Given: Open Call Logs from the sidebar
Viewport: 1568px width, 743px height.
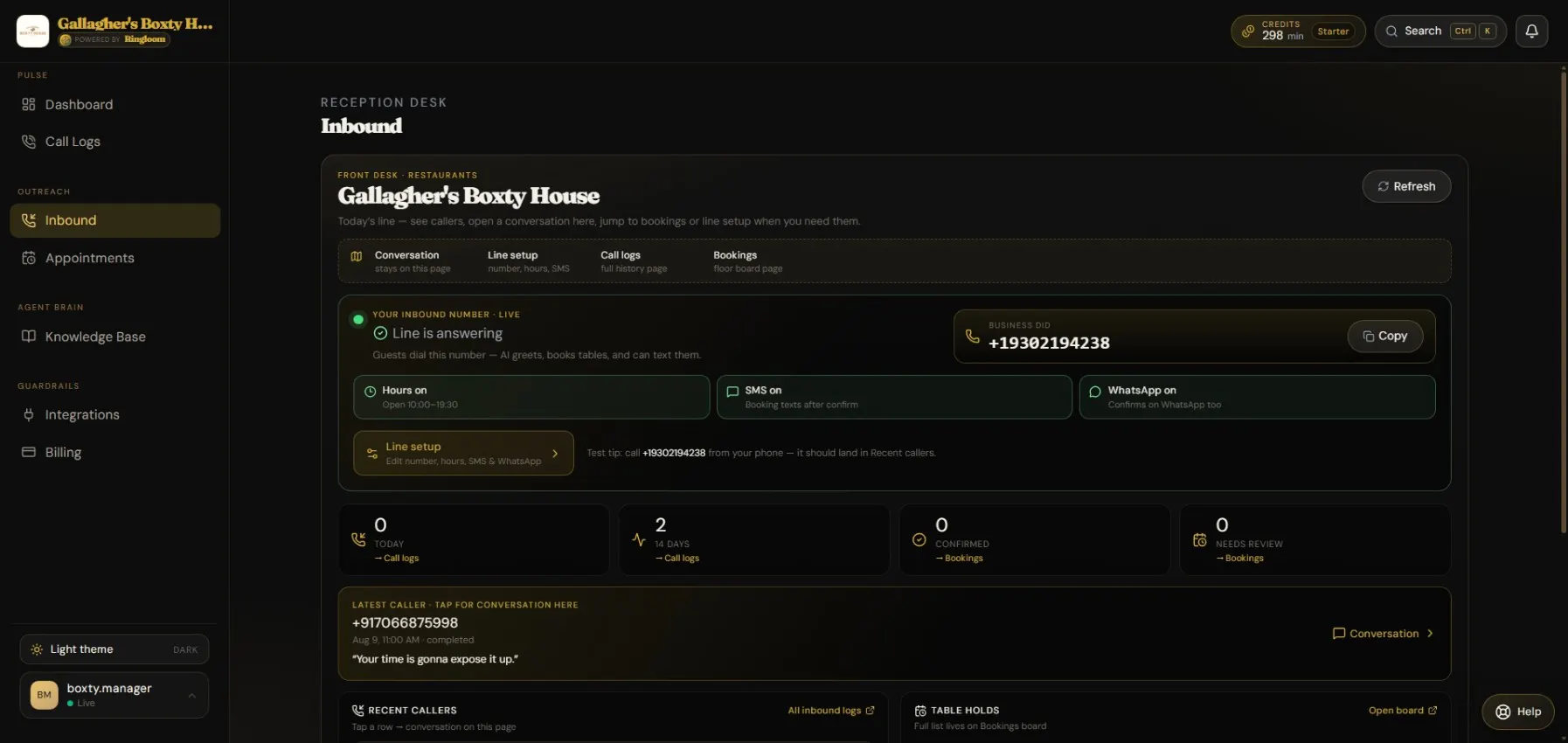Looking at the screenshot, I should click(114, 142).
